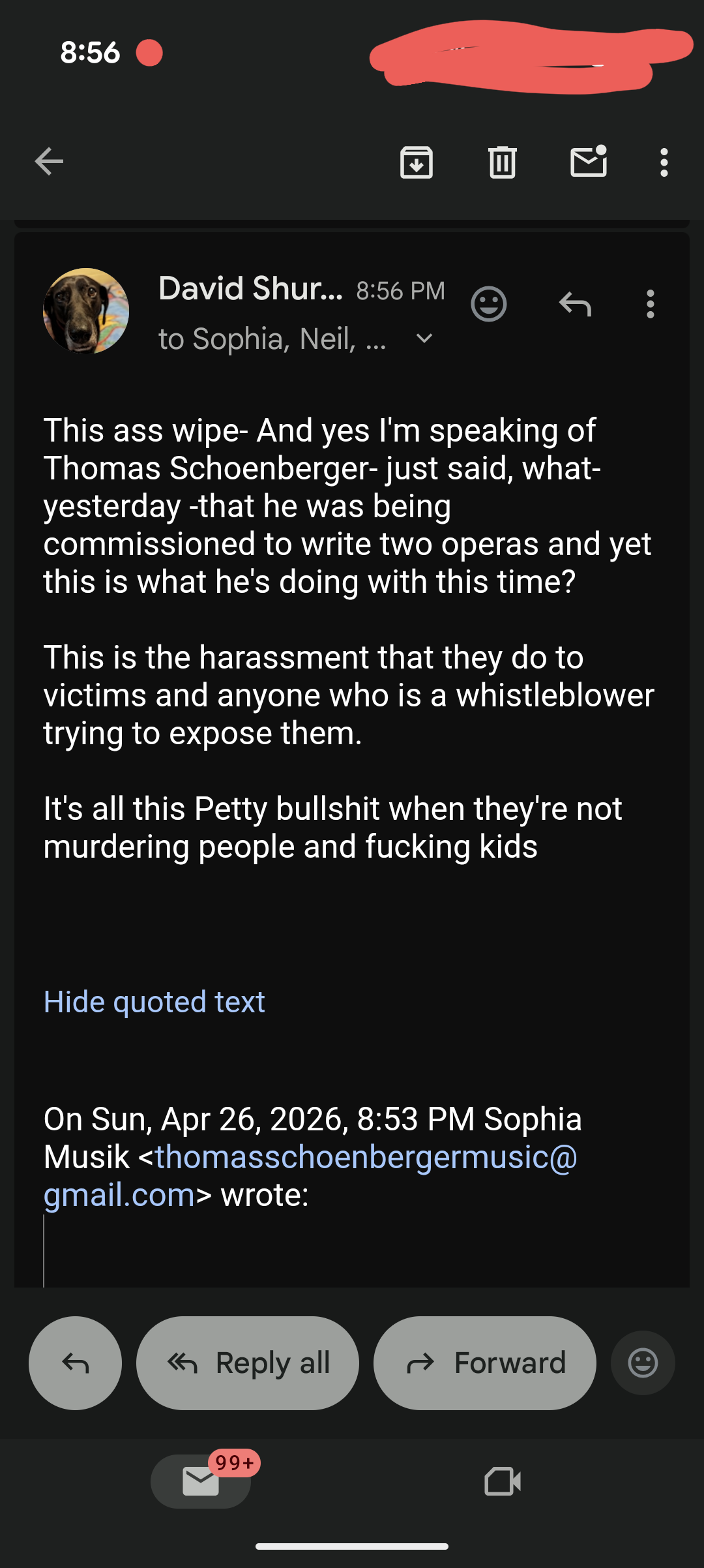Open the thomasschoenbergermusic@gmail.com address link
Image resolution: width=704 pixels, height=1568 pixels.
point(366,1158)
